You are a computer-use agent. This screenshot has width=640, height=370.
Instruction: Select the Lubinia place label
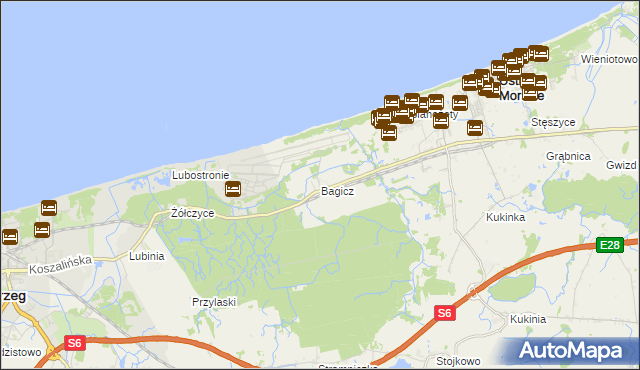147,256
